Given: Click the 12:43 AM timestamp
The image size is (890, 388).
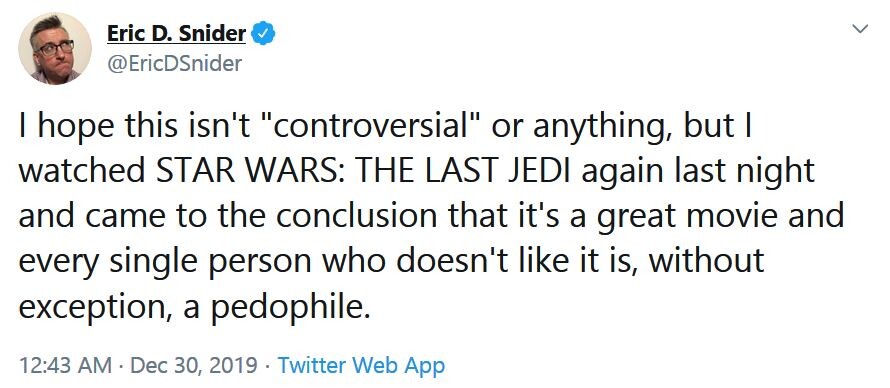Looking at the screenshot, I should (x=65, y=365).
